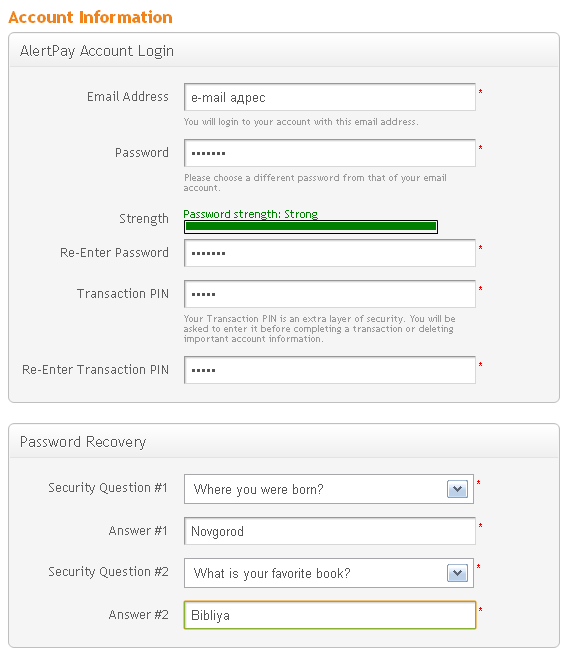This screenshot has width=574, height=649.
Task: Click the 'Password strength: Strong' text
Action: click(x=250, y=214)
